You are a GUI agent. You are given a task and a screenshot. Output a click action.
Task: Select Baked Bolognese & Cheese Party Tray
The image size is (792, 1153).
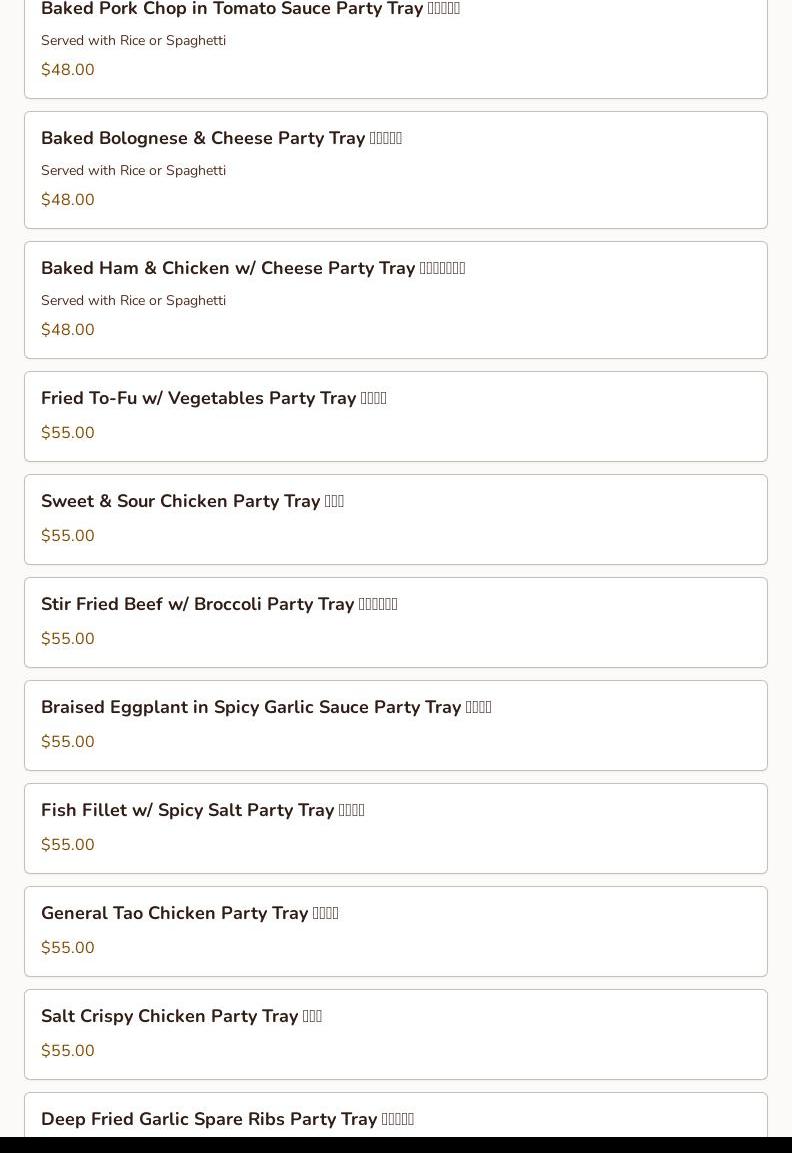tap(395, 170)
